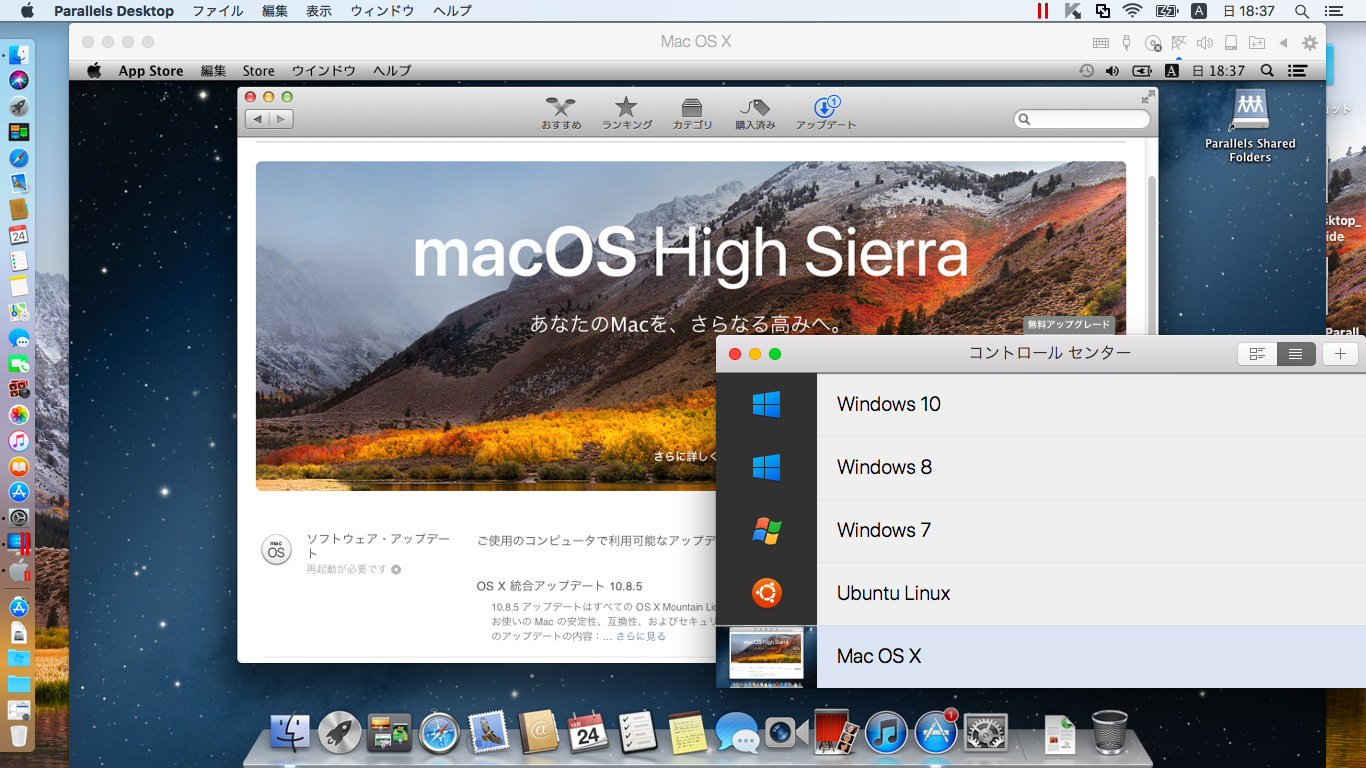This screenshot has height=768, width=1366.
Task: Select Windows 7 virtual machine row
Action: coord(1041,530)
